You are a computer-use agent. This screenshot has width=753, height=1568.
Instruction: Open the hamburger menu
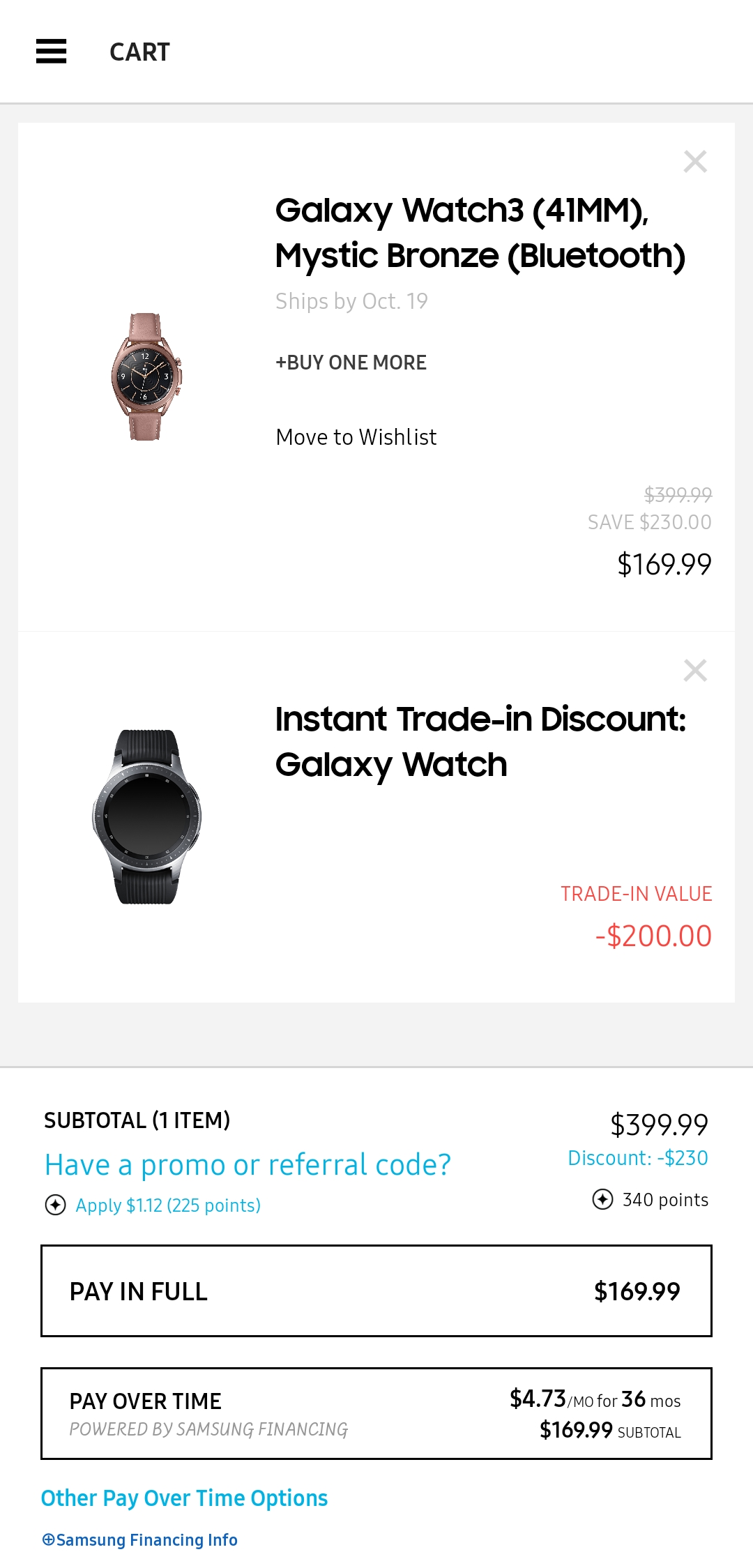51,52
